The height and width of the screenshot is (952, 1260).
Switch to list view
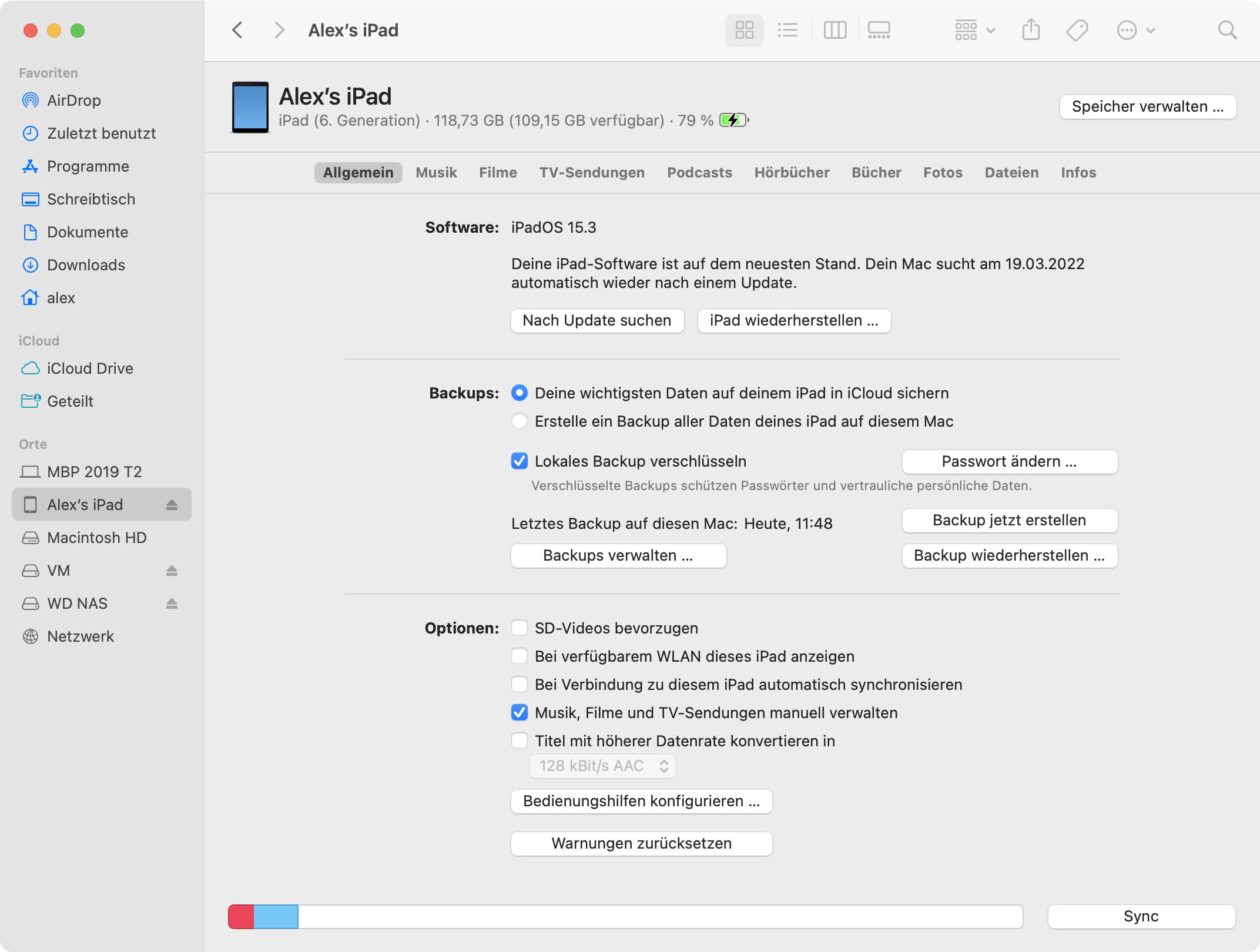[x=787, y=30]
